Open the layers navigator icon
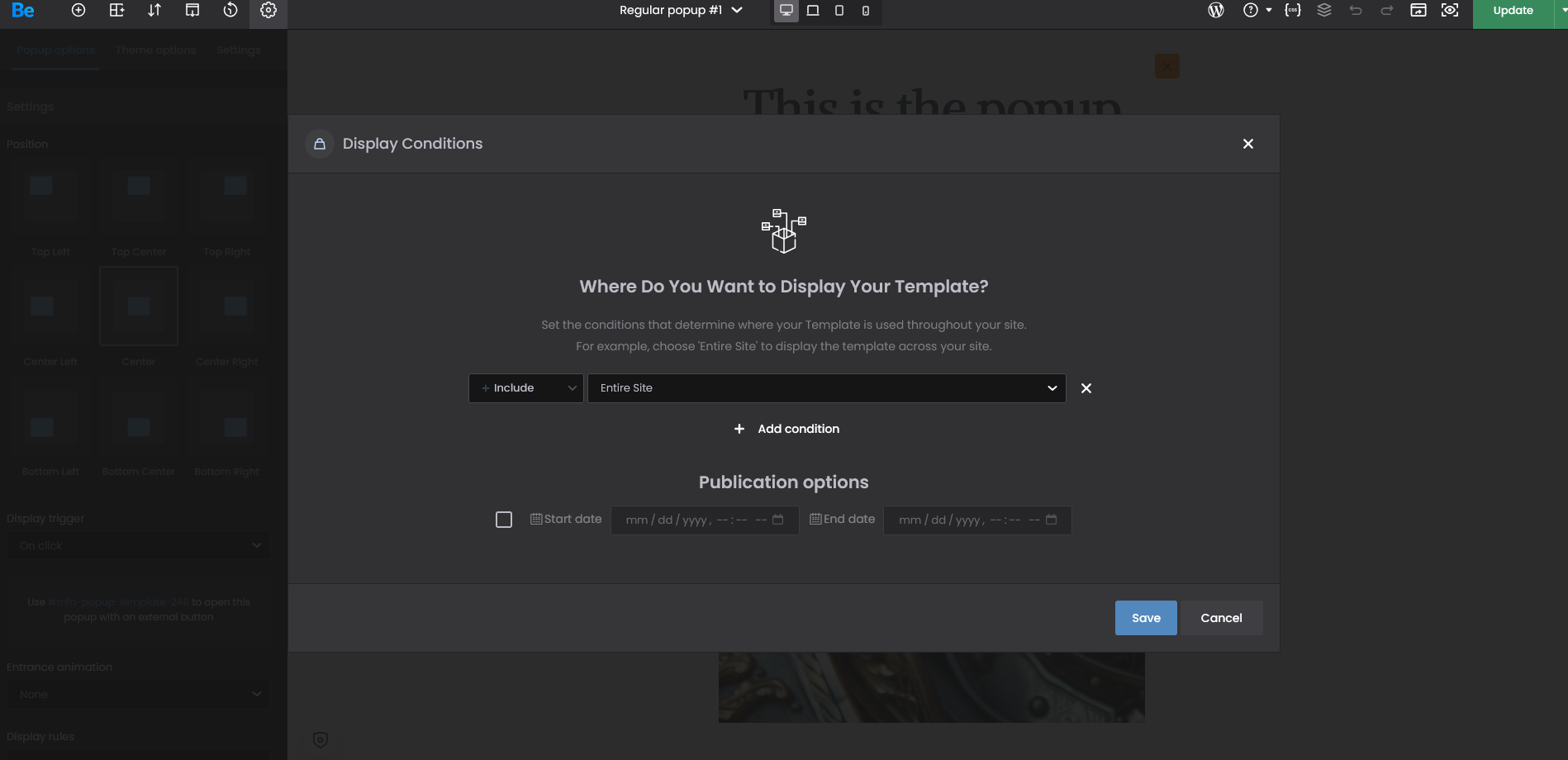 click(1324, 11)
